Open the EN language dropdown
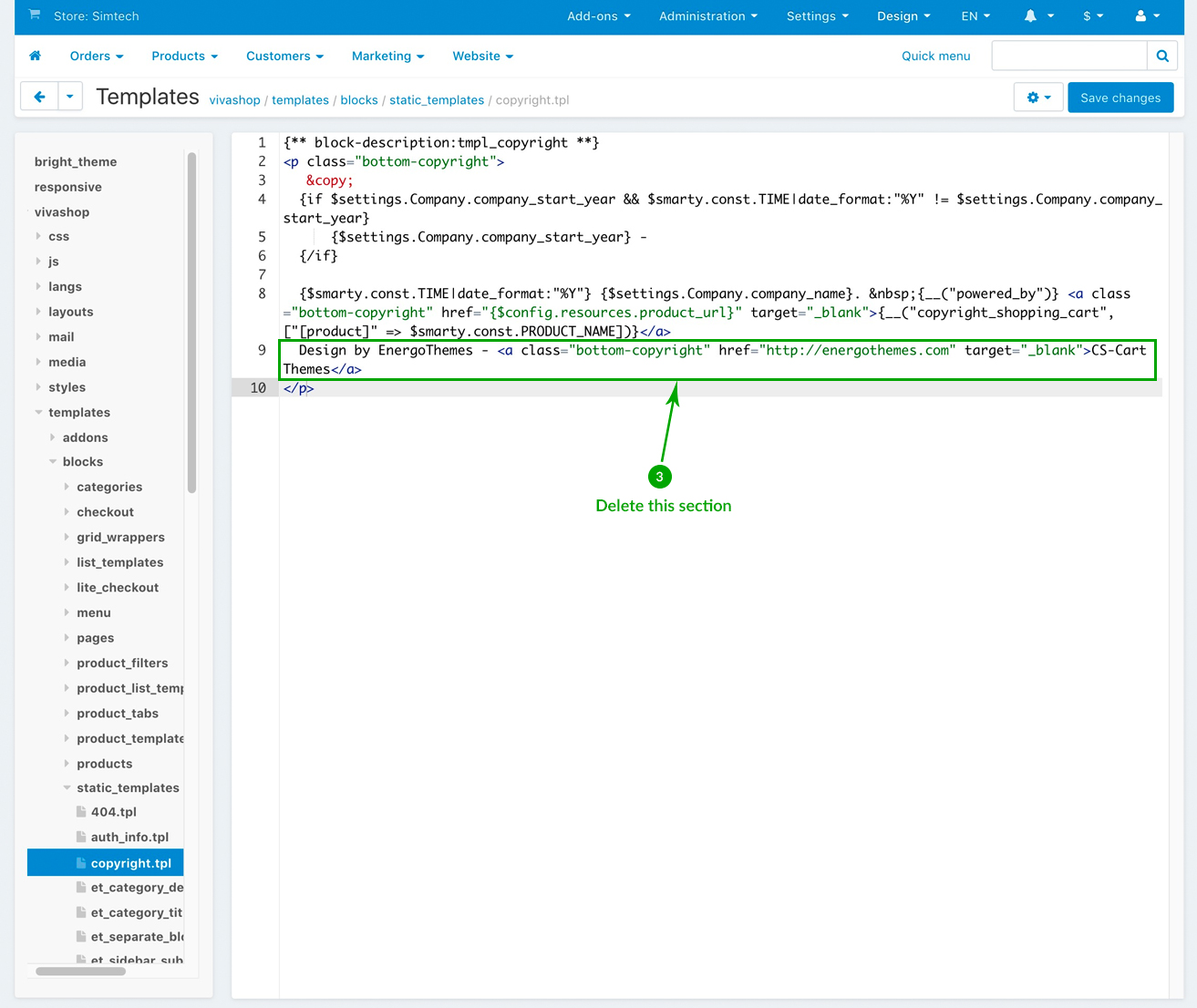The width and height of the screenshot is (1197, 1008). (975, 16)
